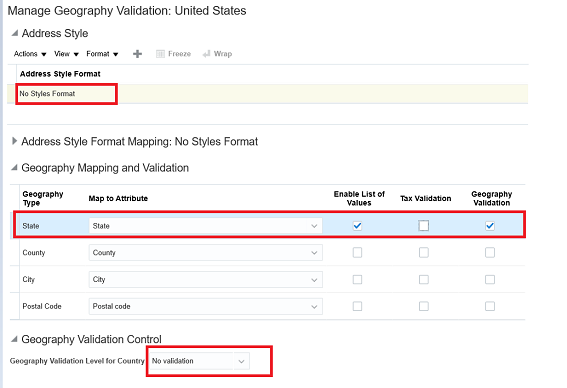Image resolution: width=567 pixels, height=388 pixels.
Task: Open the Format menu
Action: (102, 54)
